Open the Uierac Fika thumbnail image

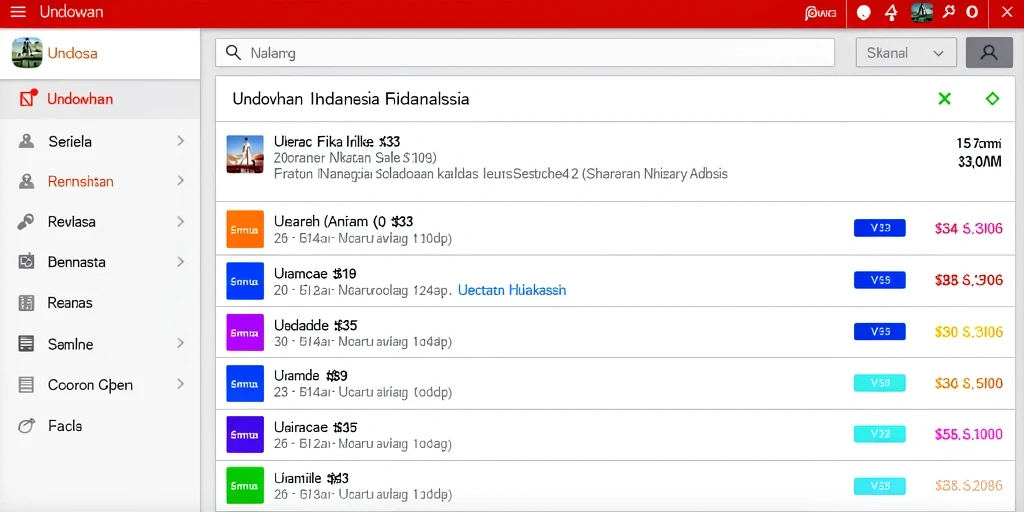pyautogui.click(x=245, y=154)
